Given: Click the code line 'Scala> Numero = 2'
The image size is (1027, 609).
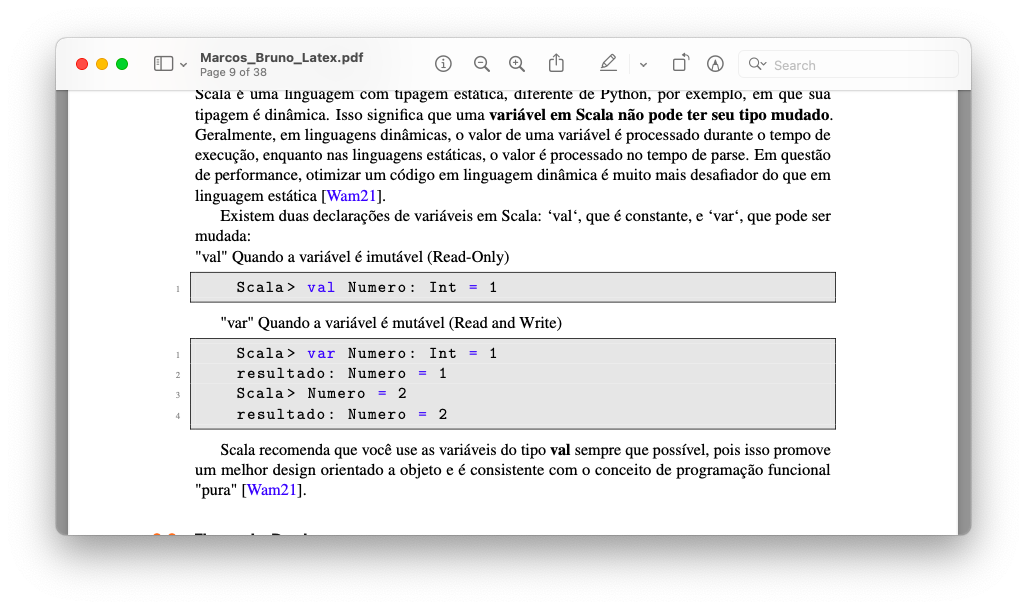Looking at the screenshot, I should [322, 394].
